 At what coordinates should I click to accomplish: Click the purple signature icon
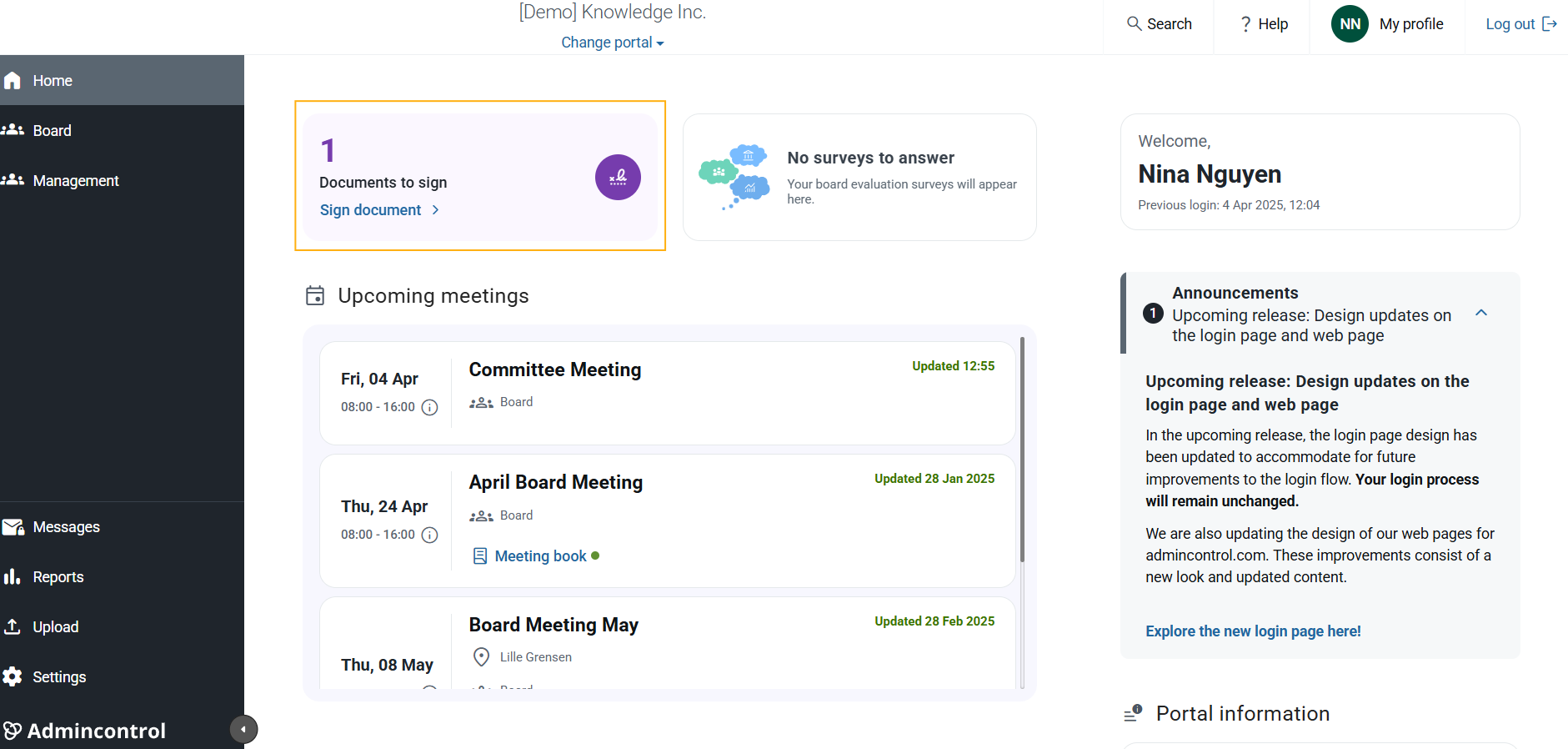(618, 177)
